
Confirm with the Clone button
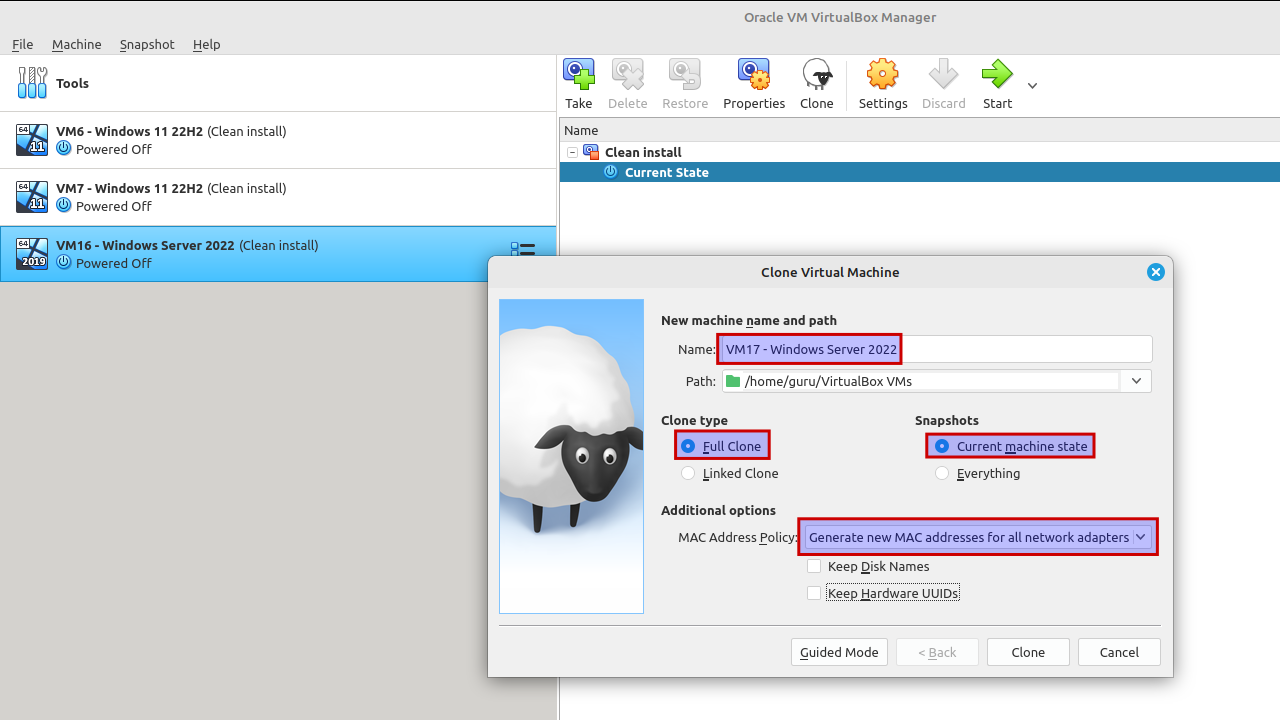pos(1028,652)
